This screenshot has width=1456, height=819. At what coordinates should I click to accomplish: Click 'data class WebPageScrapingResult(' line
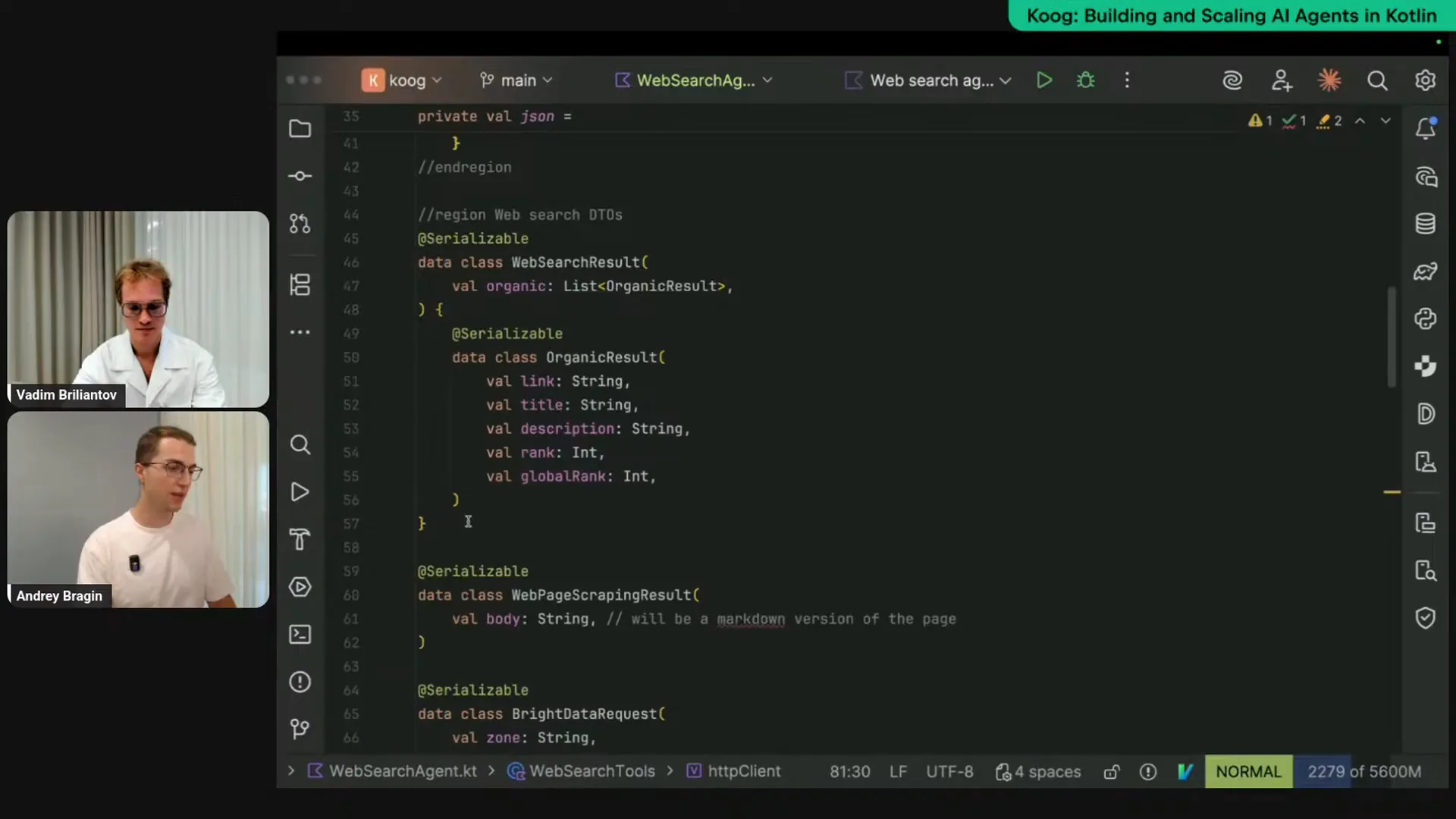[559, 595]
